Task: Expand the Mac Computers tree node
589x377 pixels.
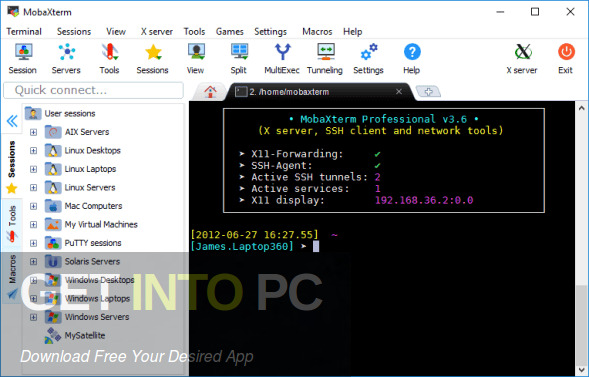Action: pos(33,206)
